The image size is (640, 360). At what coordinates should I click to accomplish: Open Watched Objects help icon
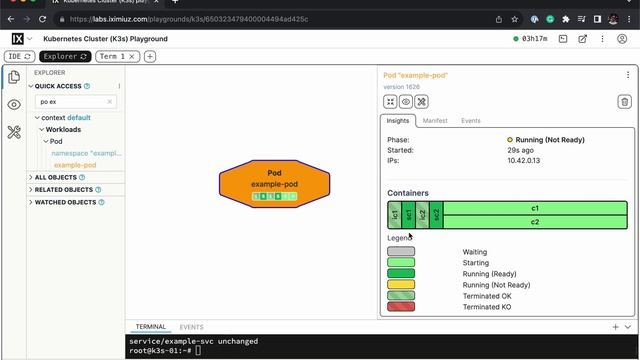point(101,202)
